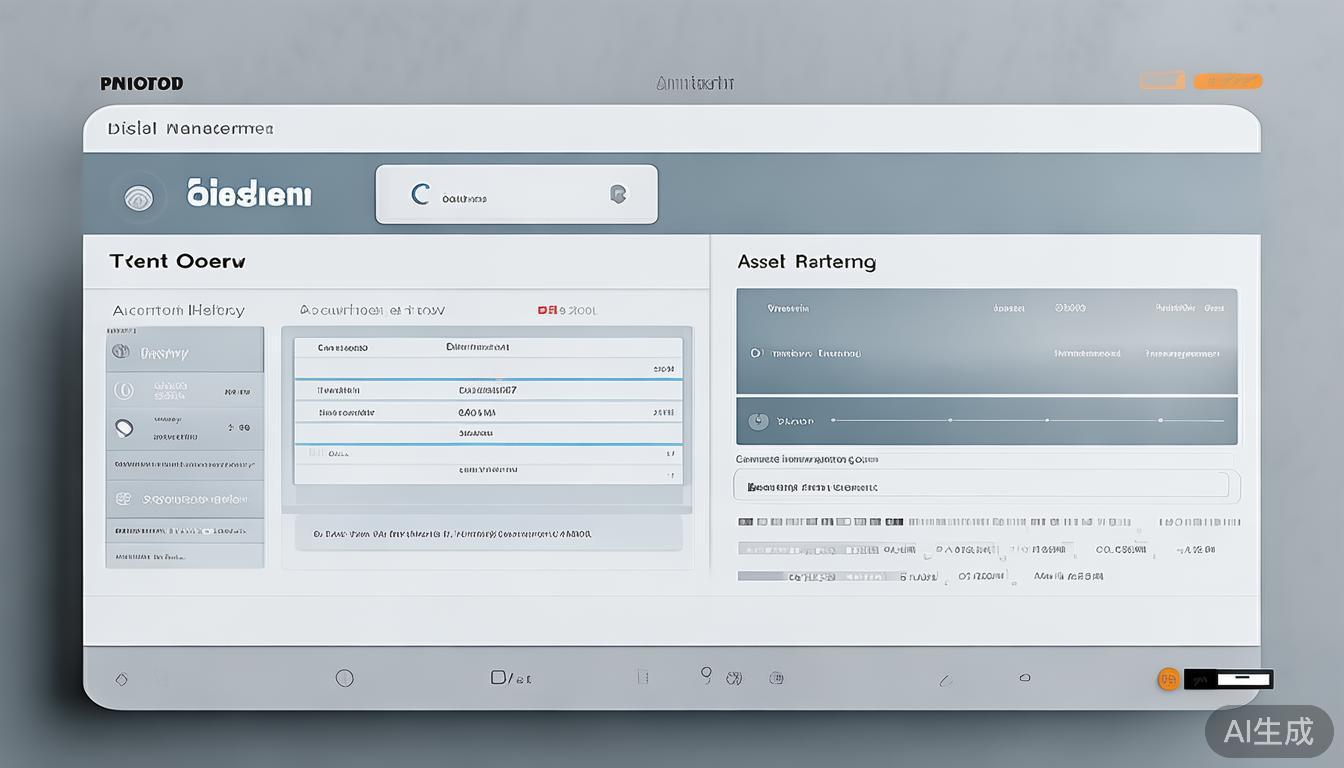Screen dimensions: 1344x768
Task: Click the pale orange button at top right
Action: click(1161, 81)
